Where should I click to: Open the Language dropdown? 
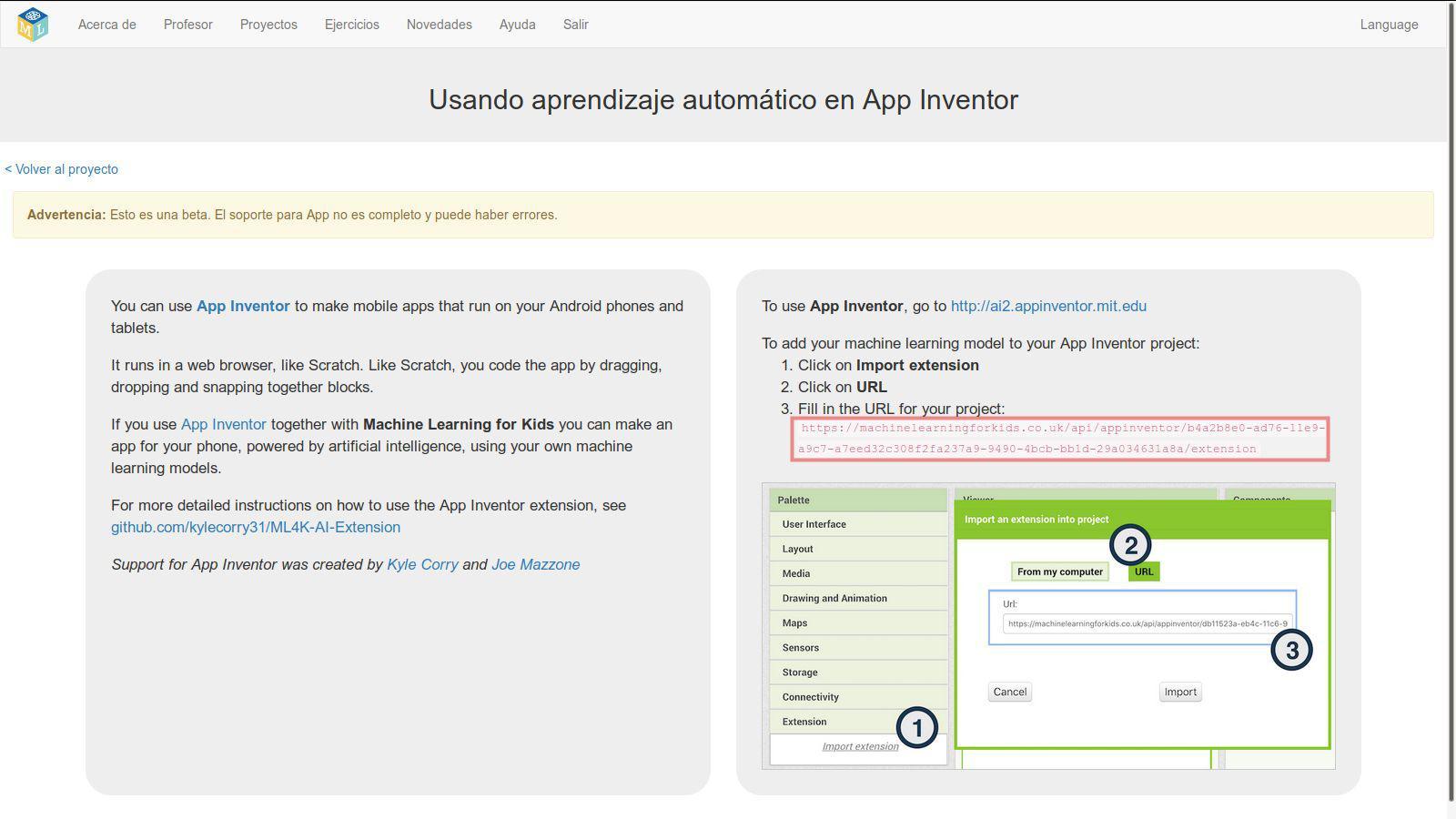tap(1389, 25)
